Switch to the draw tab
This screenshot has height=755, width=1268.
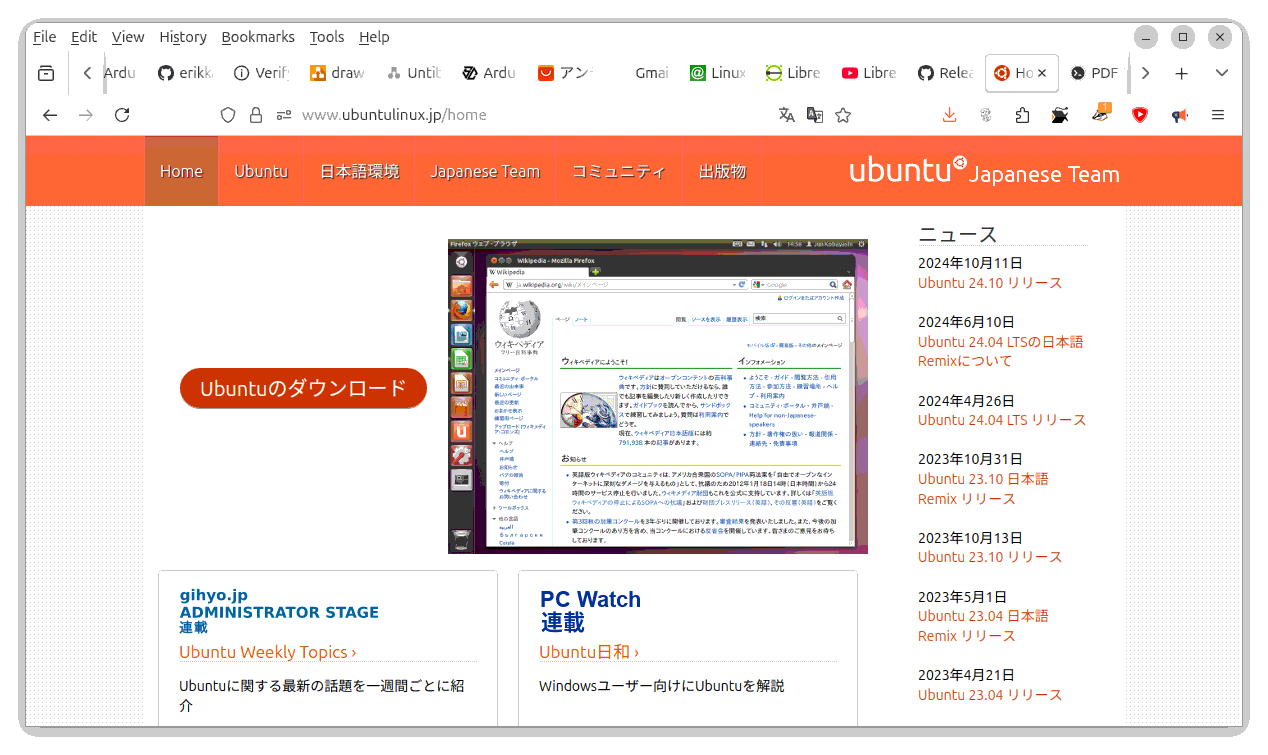coord(337,73)
